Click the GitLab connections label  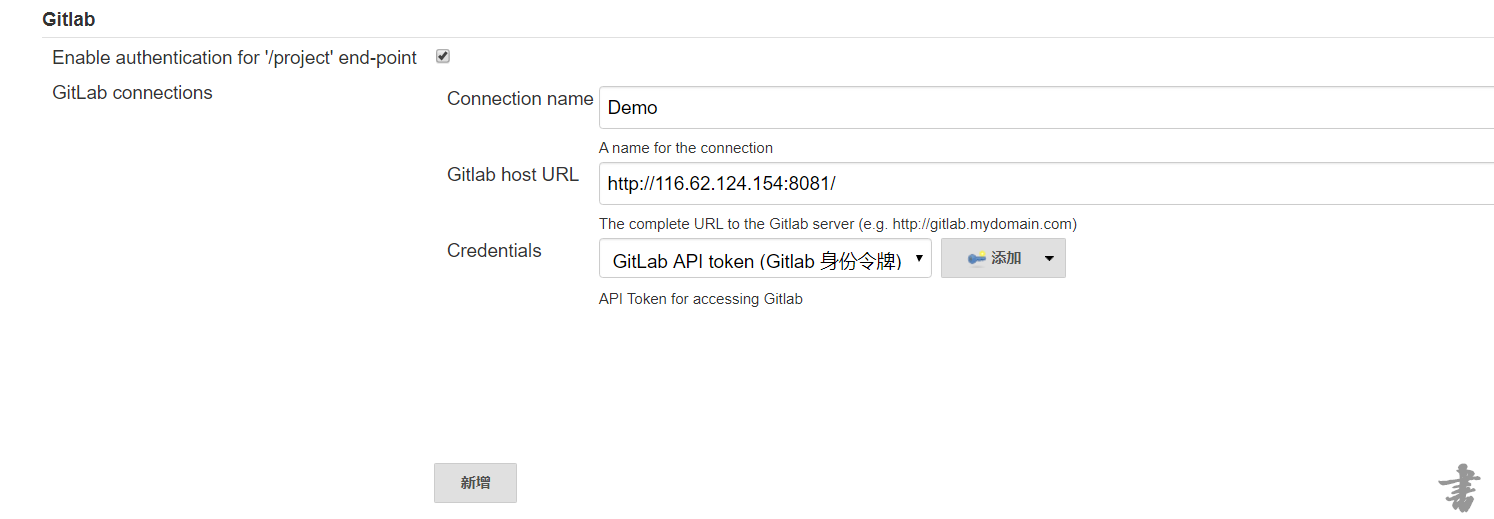(x=132, y=93)
